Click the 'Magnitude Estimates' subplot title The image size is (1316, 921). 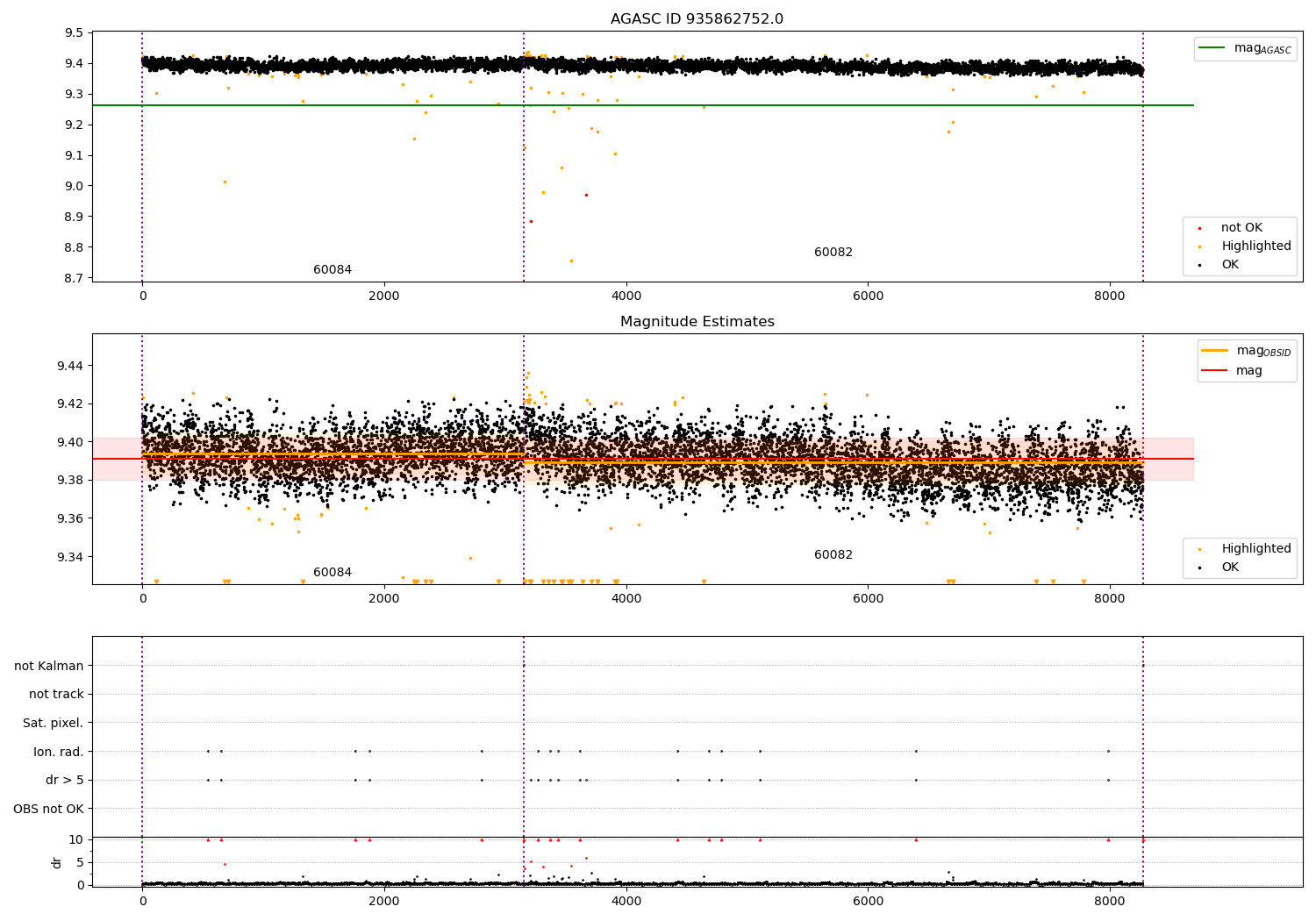pyautogui.click(x=697, y=322)
